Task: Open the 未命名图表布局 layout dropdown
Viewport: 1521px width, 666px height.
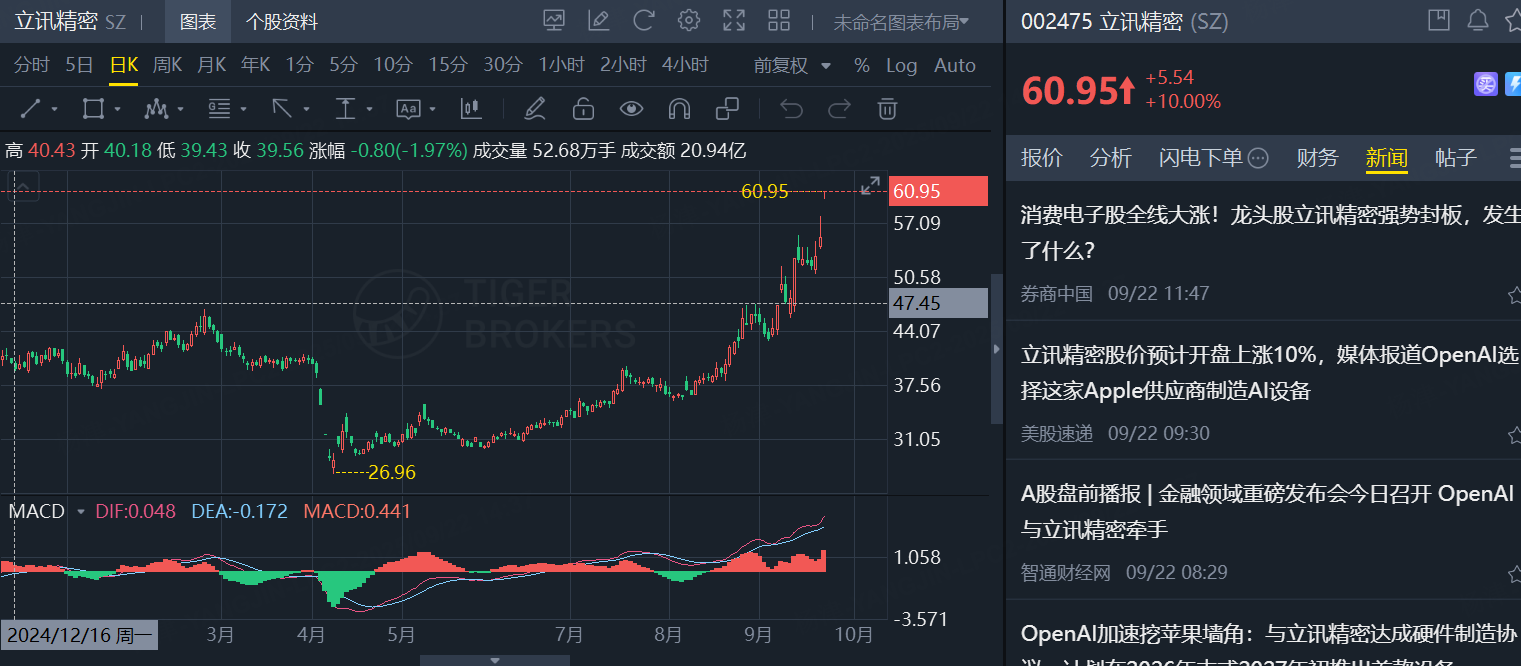Action: point(901,21)
